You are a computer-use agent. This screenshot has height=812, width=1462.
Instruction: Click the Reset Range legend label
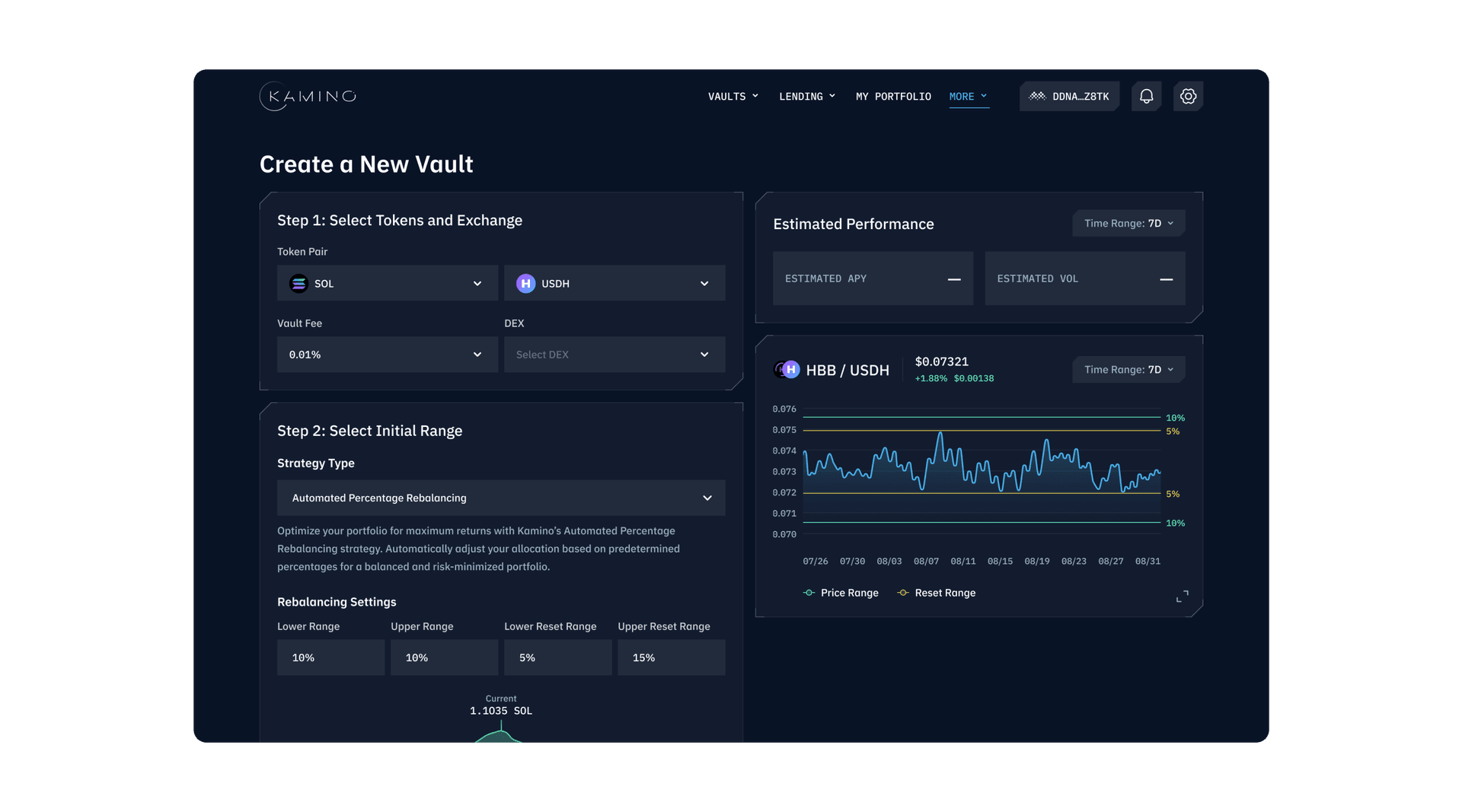click(945, 593)
